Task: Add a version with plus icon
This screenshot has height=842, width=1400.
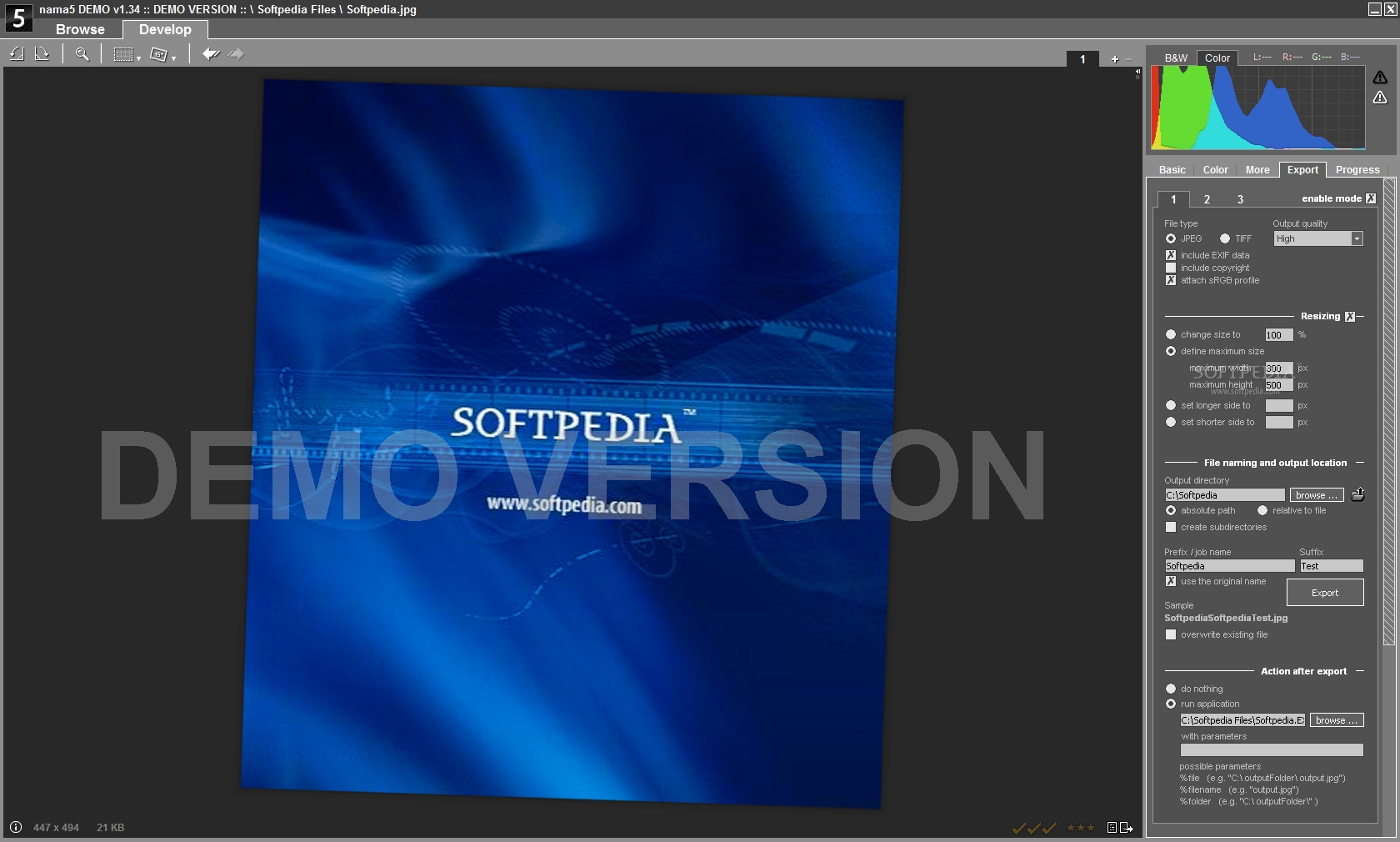Action: click(1114, 59)
